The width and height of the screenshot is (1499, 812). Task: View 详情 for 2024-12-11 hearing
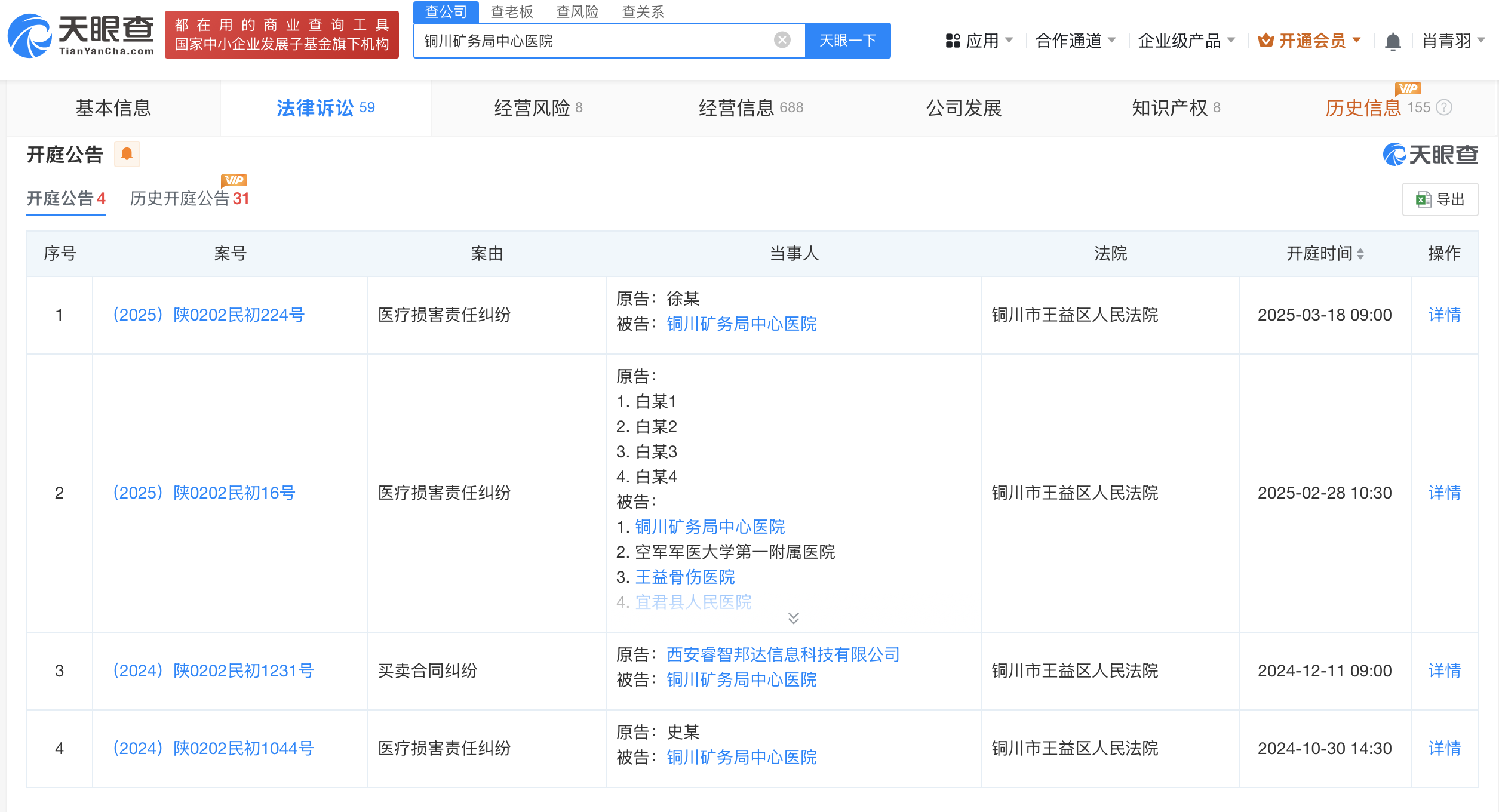[x=1444, y=670]
